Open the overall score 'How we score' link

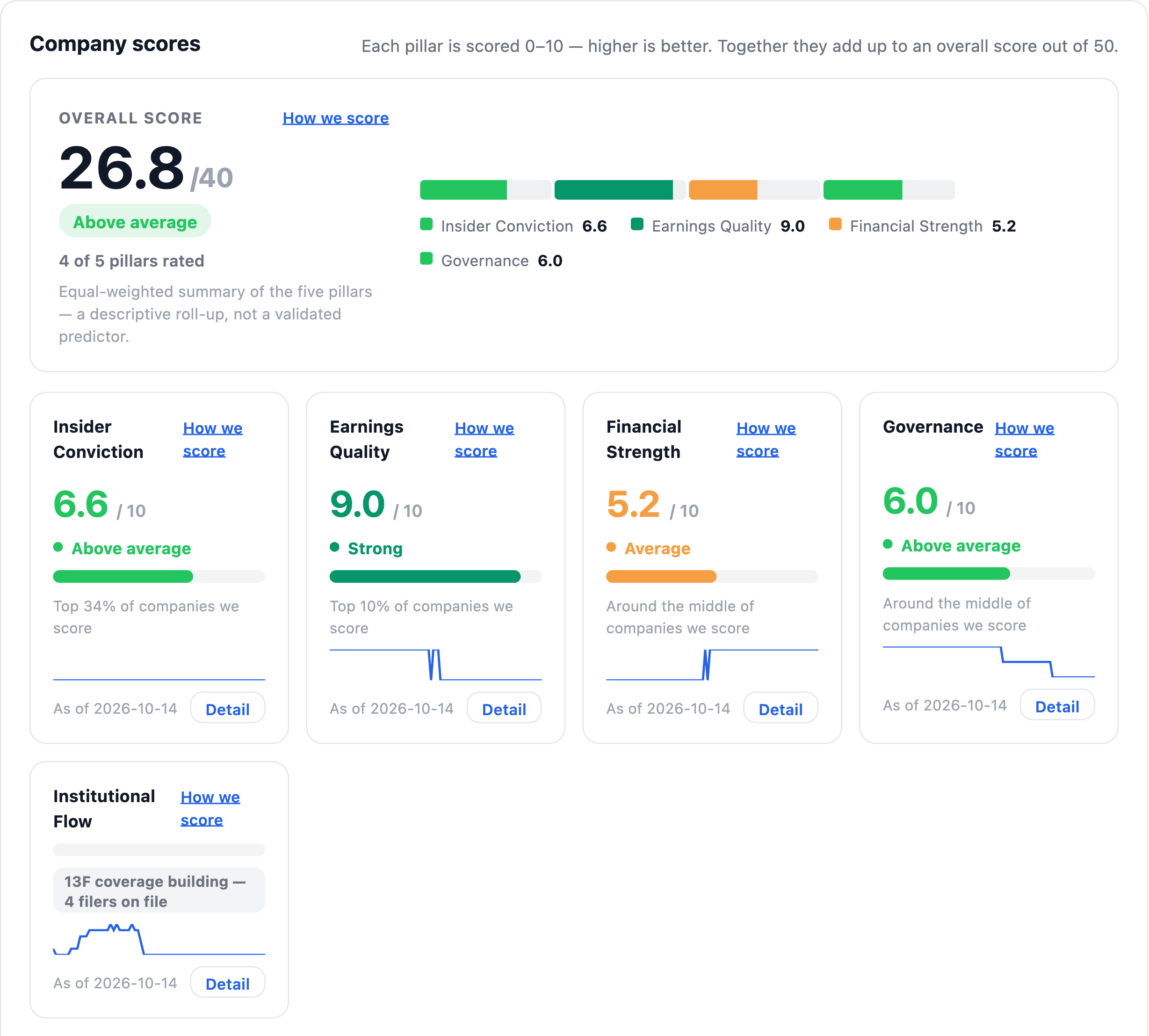[x=336, y=118]
